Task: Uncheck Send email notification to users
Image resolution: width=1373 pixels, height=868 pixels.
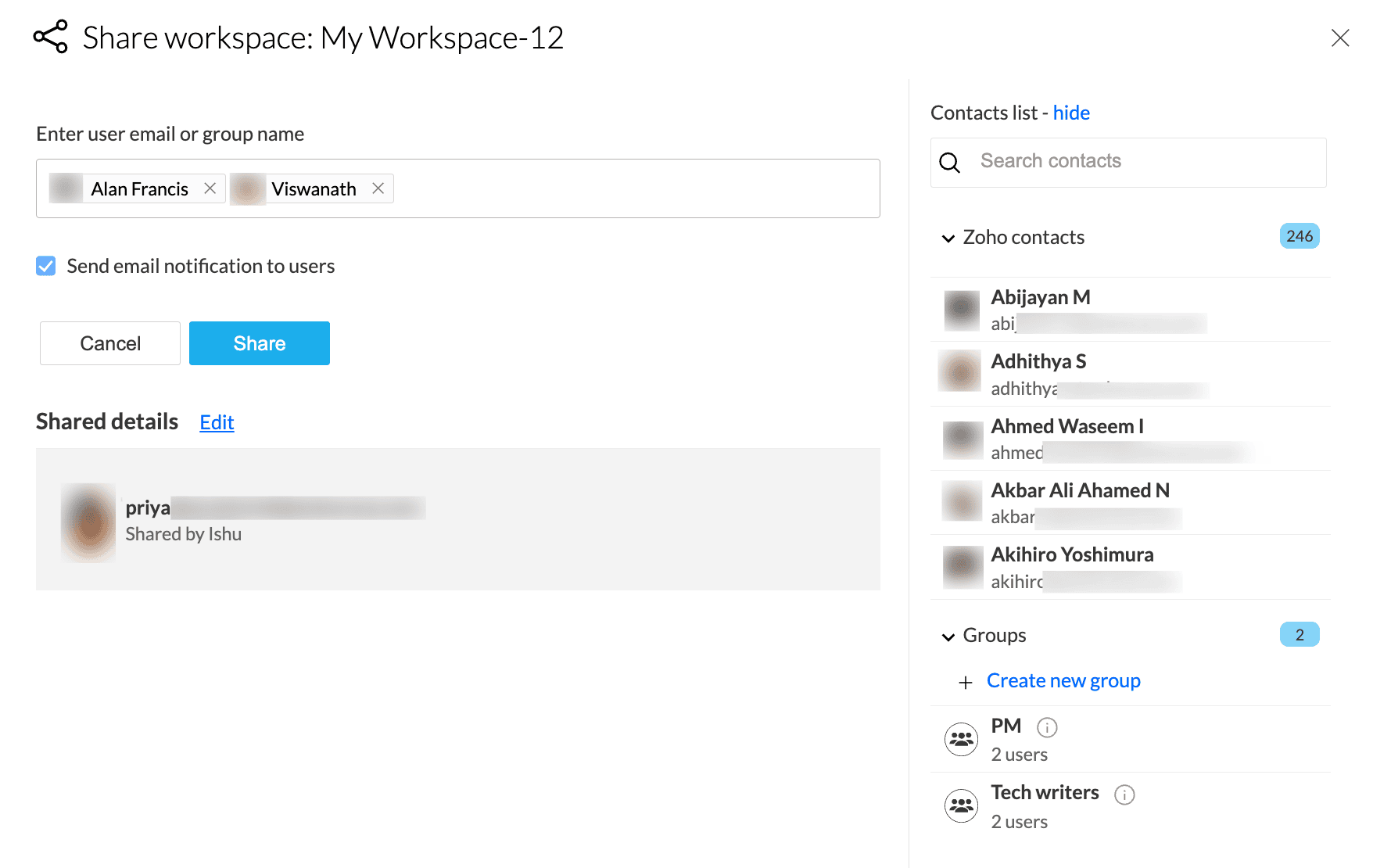Action: click(46, 266)
